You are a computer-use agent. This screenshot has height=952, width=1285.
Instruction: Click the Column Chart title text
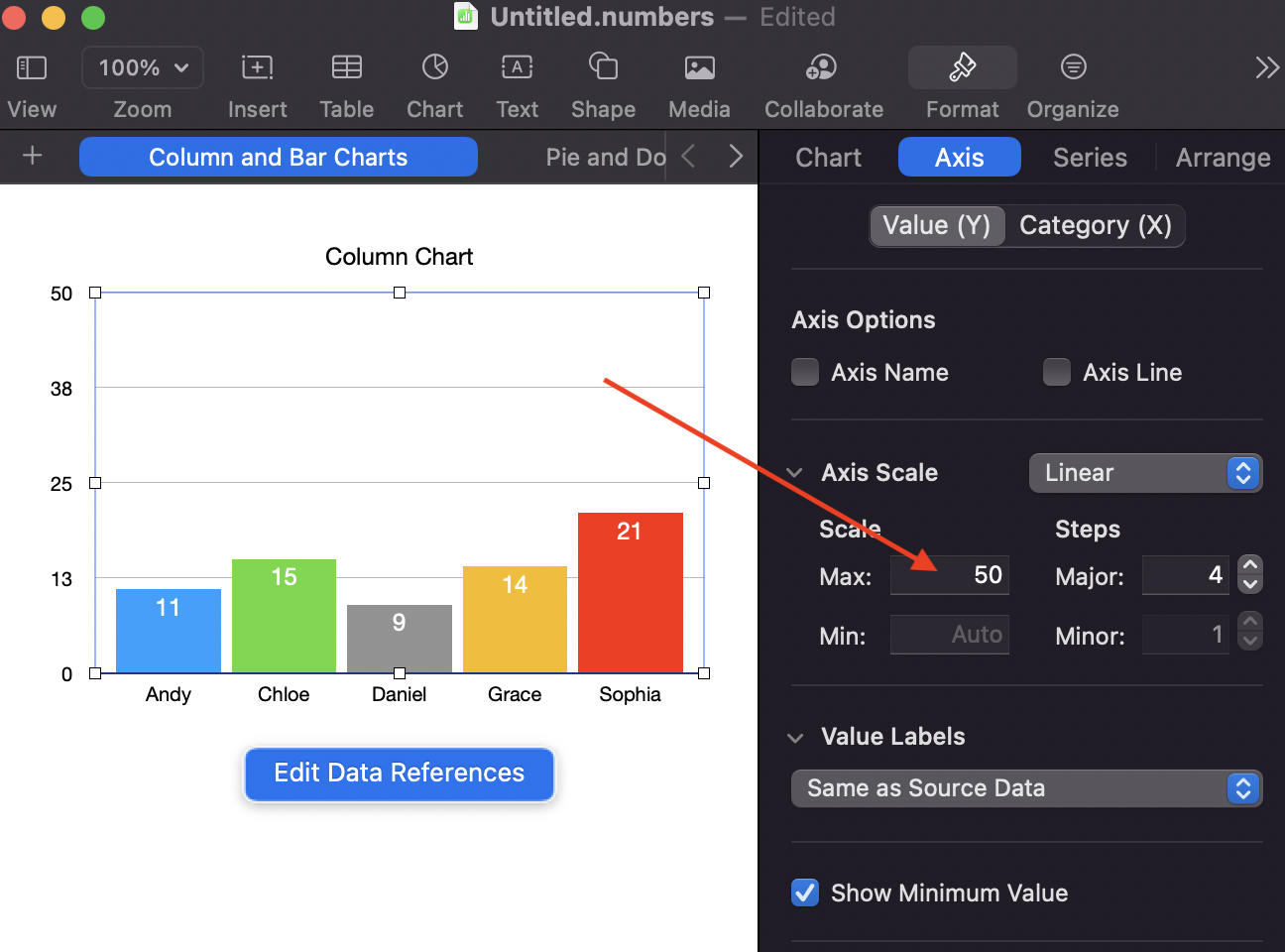point(400,257)
